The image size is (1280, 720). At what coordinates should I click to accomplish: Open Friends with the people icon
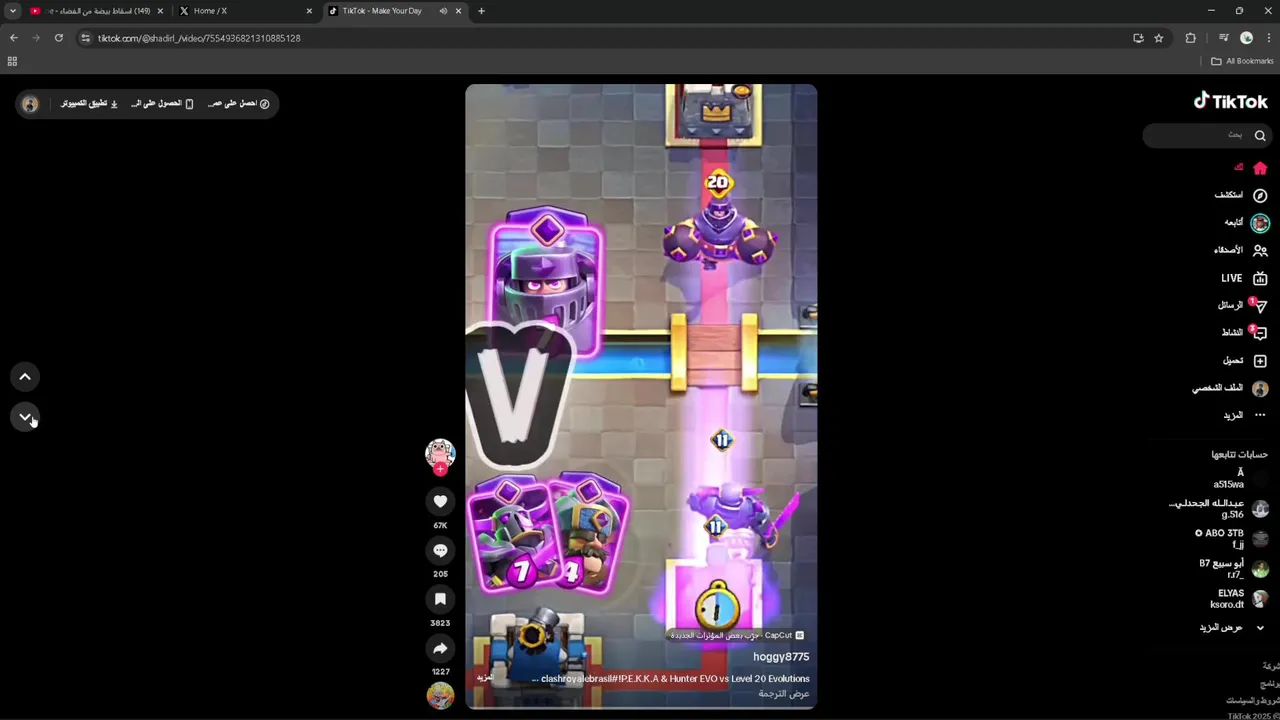click(x=1260, y=250)
